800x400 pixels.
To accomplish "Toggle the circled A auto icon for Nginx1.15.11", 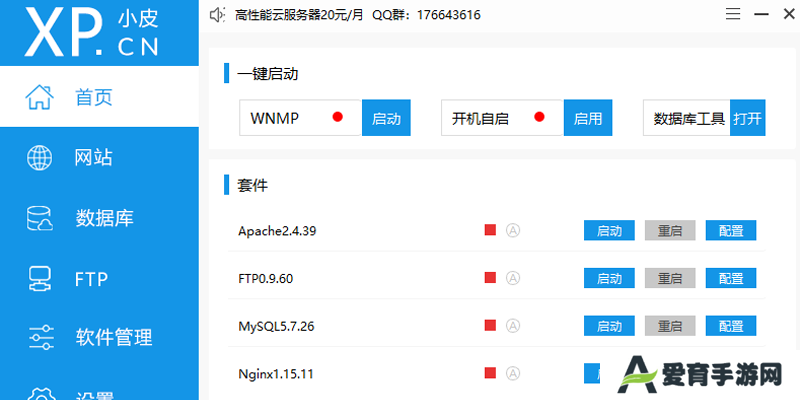I will 513,373.
